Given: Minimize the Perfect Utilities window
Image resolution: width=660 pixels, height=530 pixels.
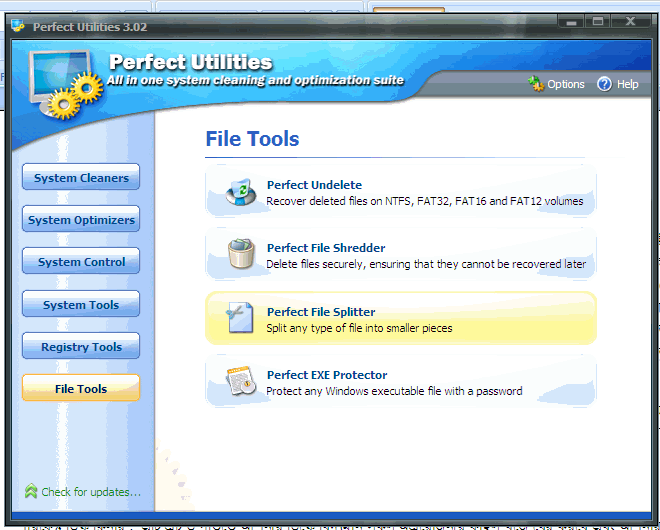Looking at the screenshot, I should pyautogui.click(x=571, y=22).
